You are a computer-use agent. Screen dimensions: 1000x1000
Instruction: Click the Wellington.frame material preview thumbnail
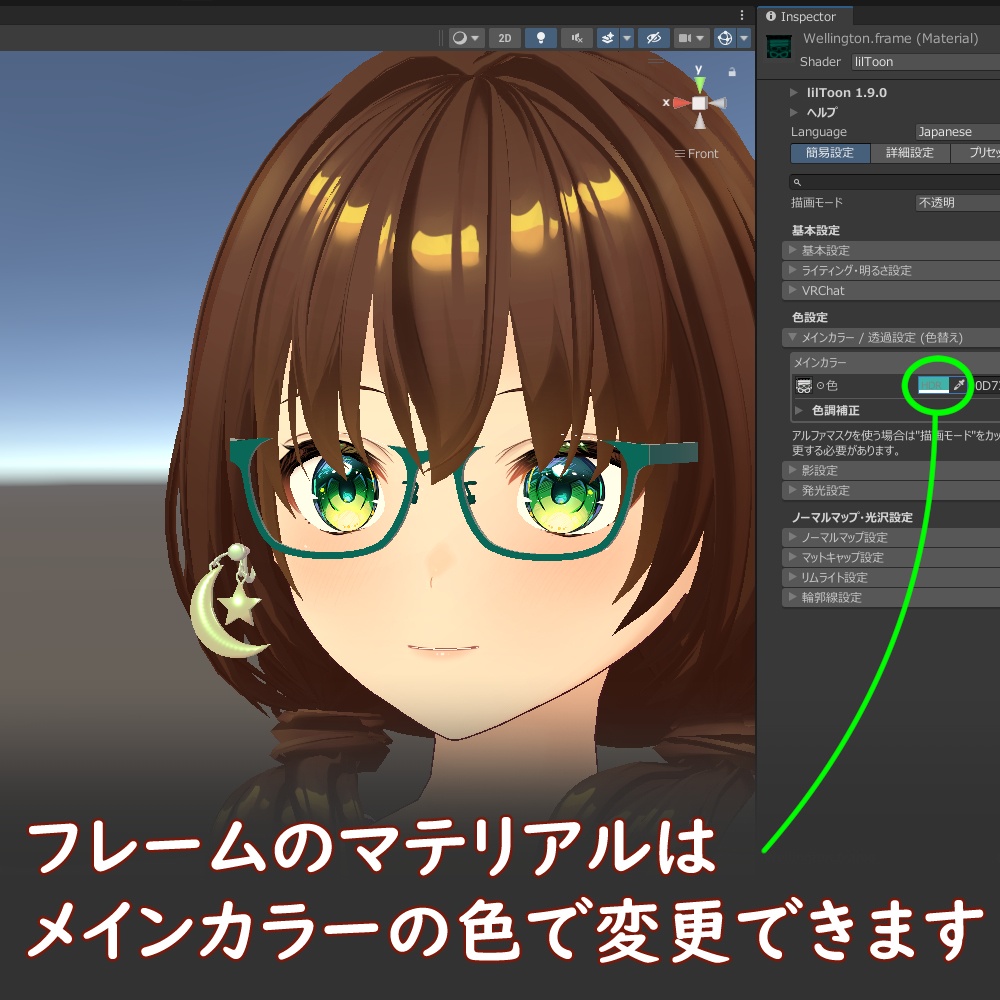pos(778,46)
